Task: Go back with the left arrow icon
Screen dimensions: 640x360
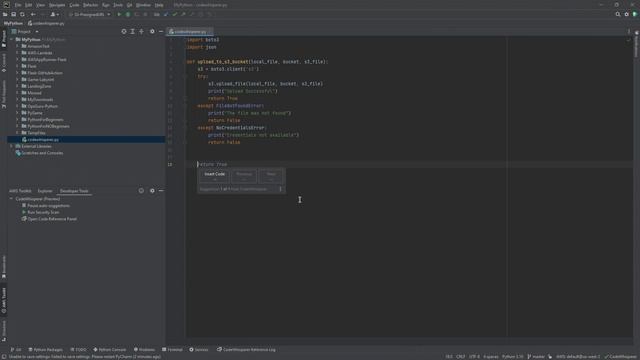Action: [x=33, y=14]
